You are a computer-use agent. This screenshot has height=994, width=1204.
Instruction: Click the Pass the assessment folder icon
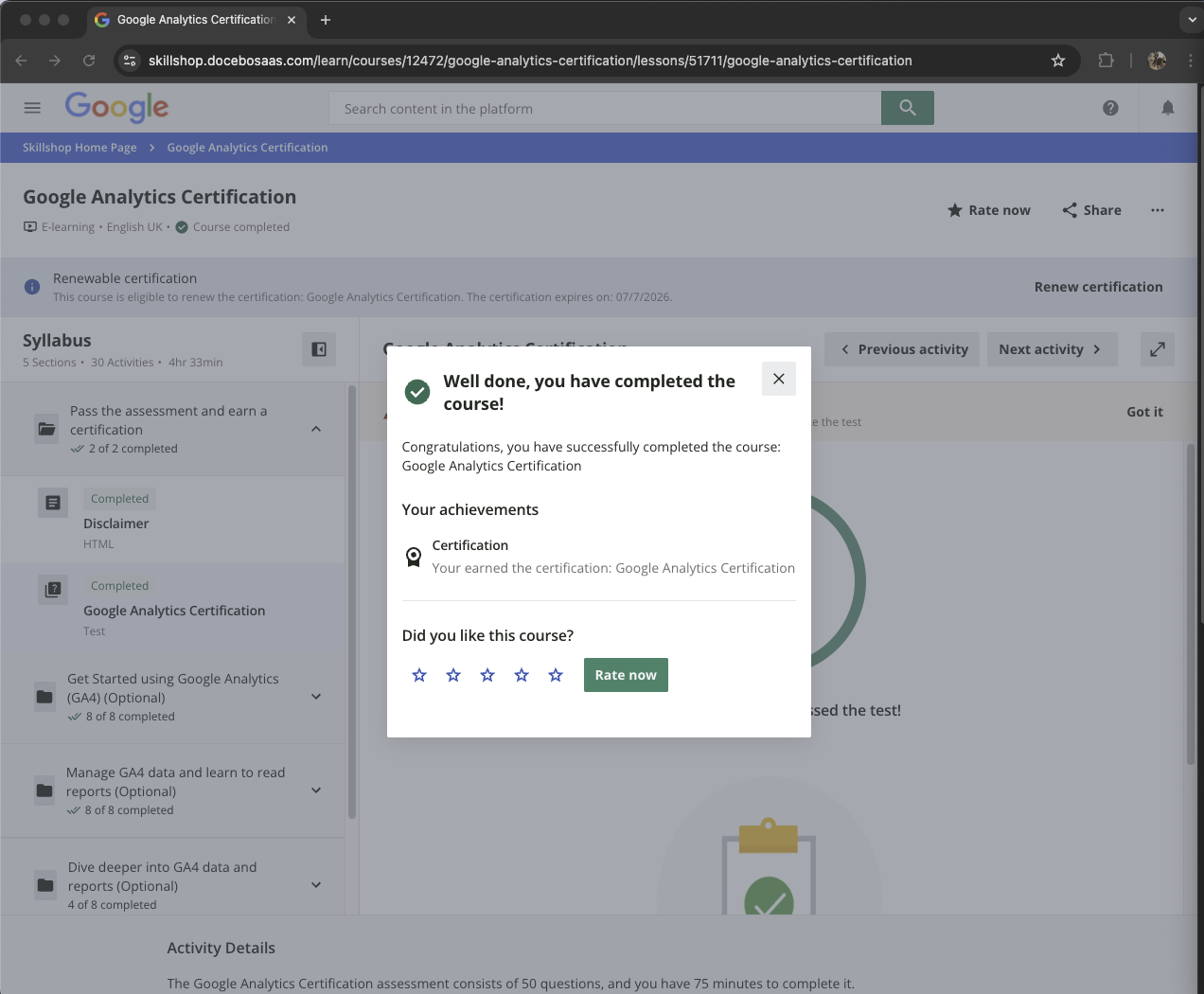click(46, 429)
